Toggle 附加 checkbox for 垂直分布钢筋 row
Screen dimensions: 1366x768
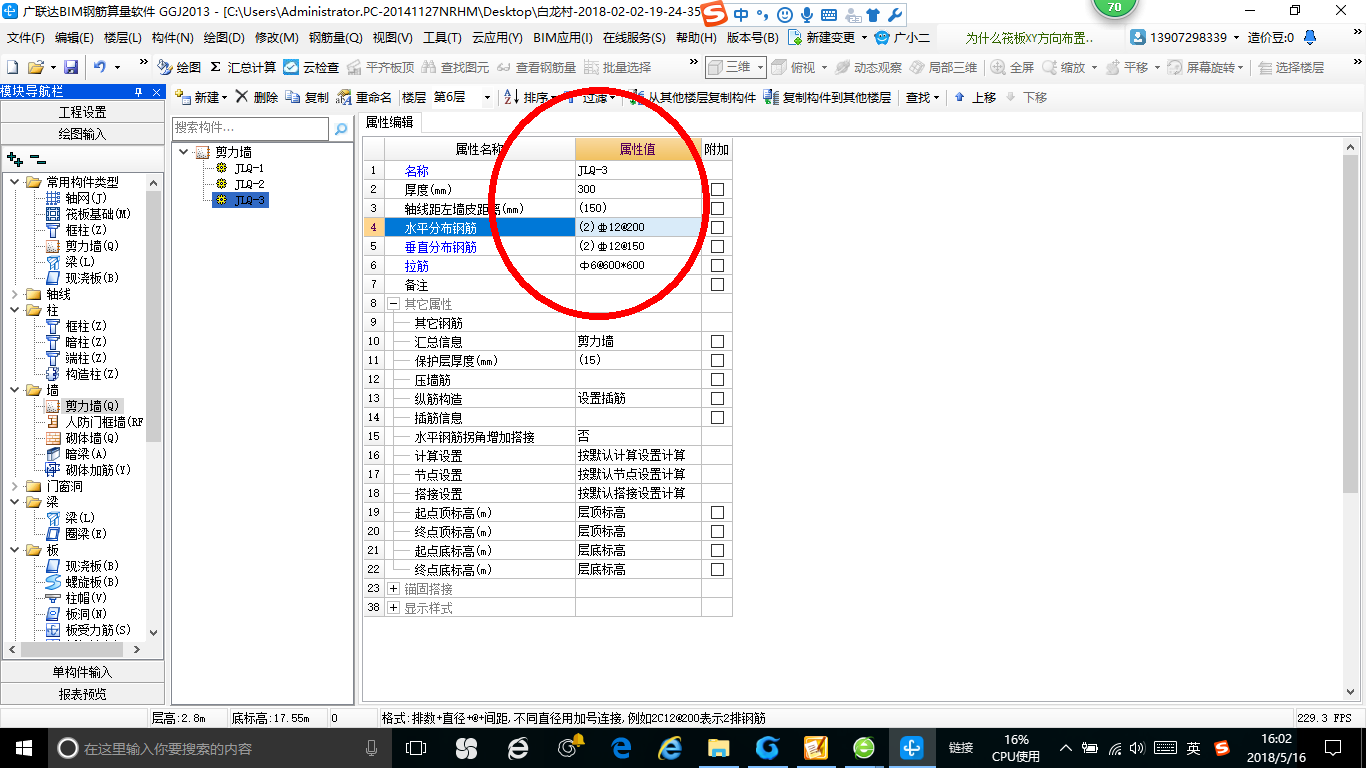[717, 246]
